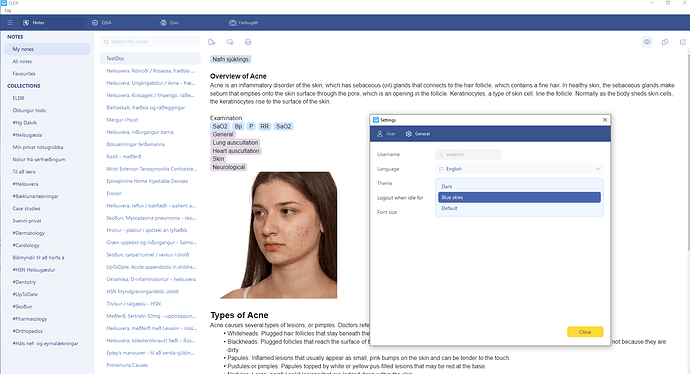Click the Heart auscultation tag

point(236,151)
